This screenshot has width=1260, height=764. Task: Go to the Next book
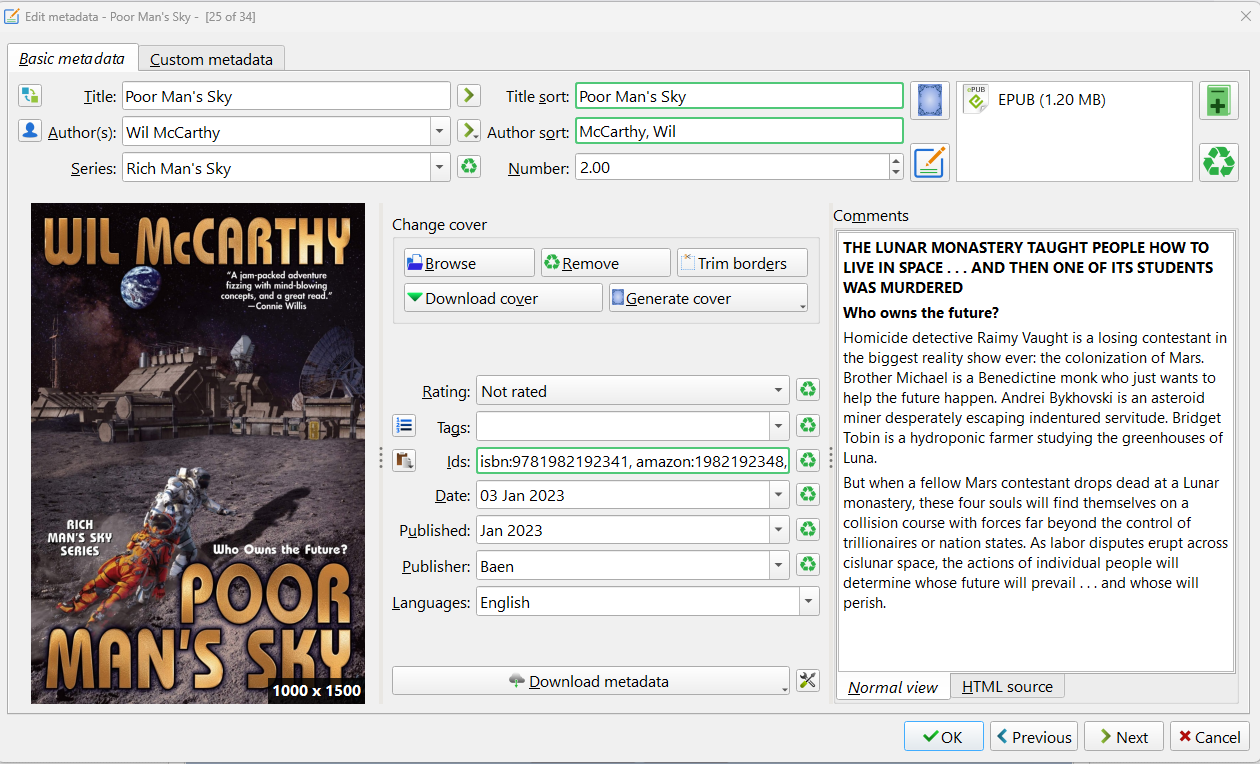click(1123, 737)
